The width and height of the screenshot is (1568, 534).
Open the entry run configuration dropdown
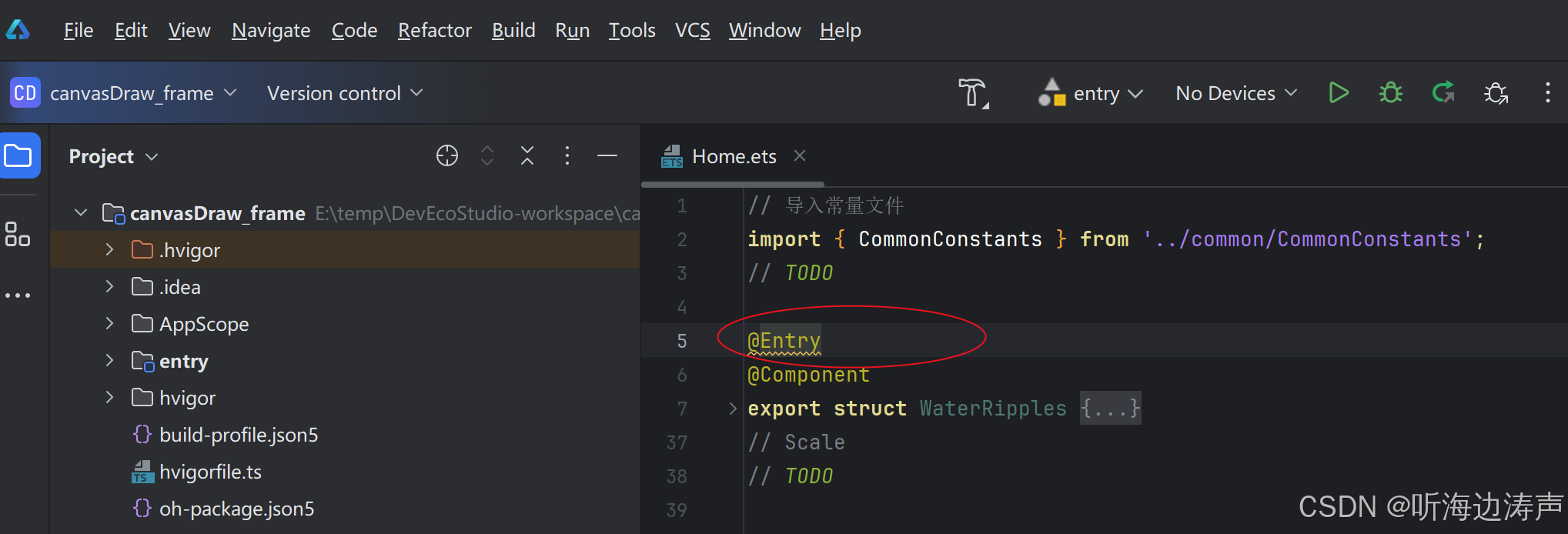pos(1090,93)
